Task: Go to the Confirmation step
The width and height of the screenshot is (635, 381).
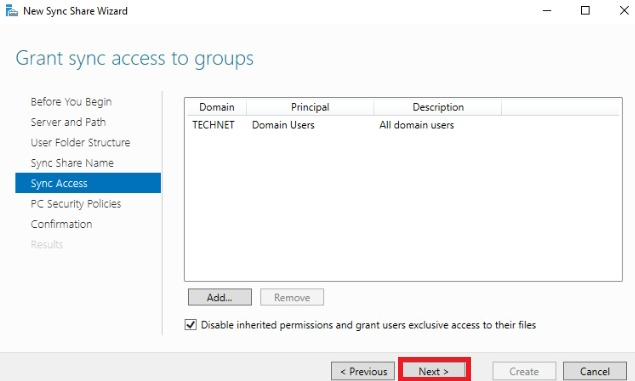Action: 61,224
